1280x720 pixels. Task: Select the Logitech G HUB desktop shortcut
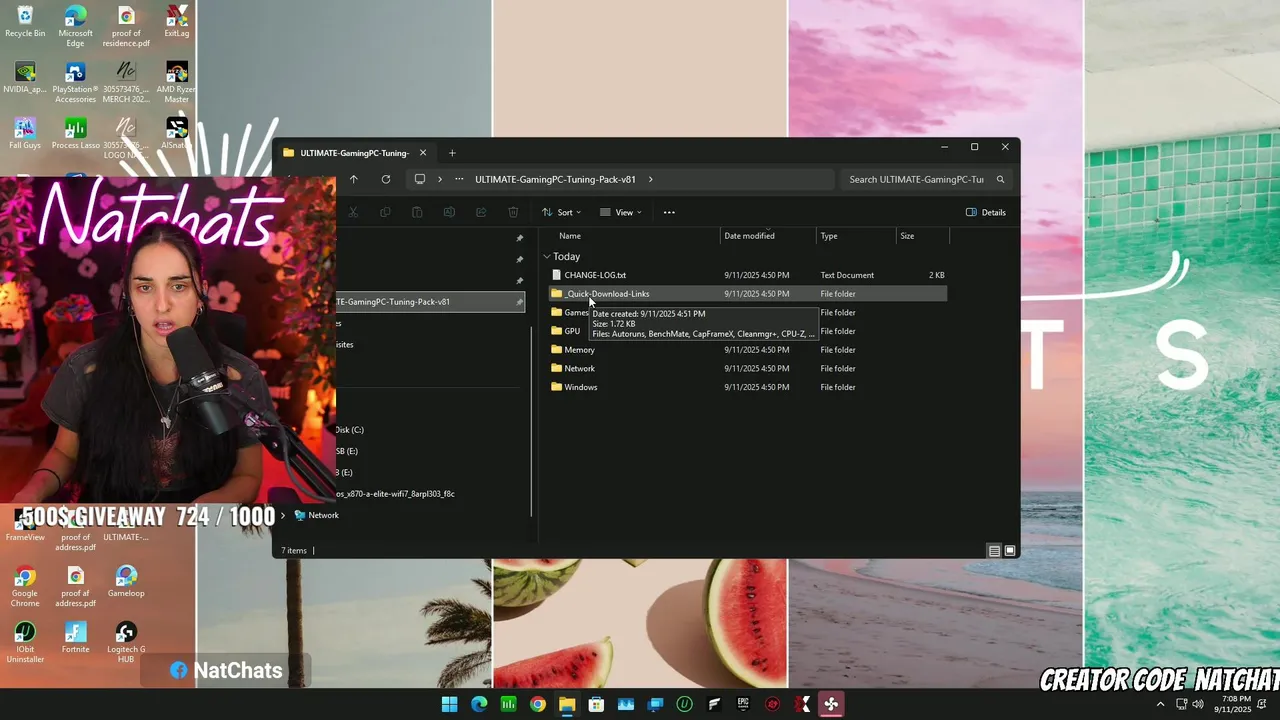coord(126,643)
